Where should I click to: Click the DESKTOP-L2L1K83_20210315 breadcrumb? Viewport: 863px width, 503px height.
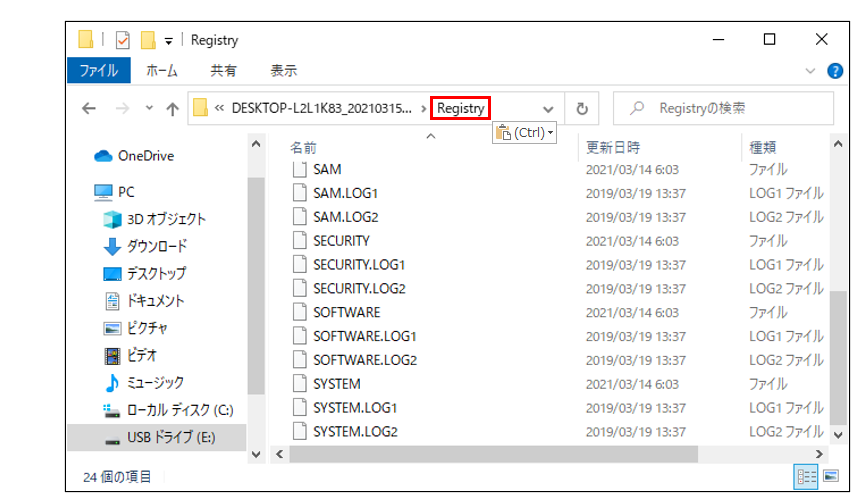click(321, 108)
